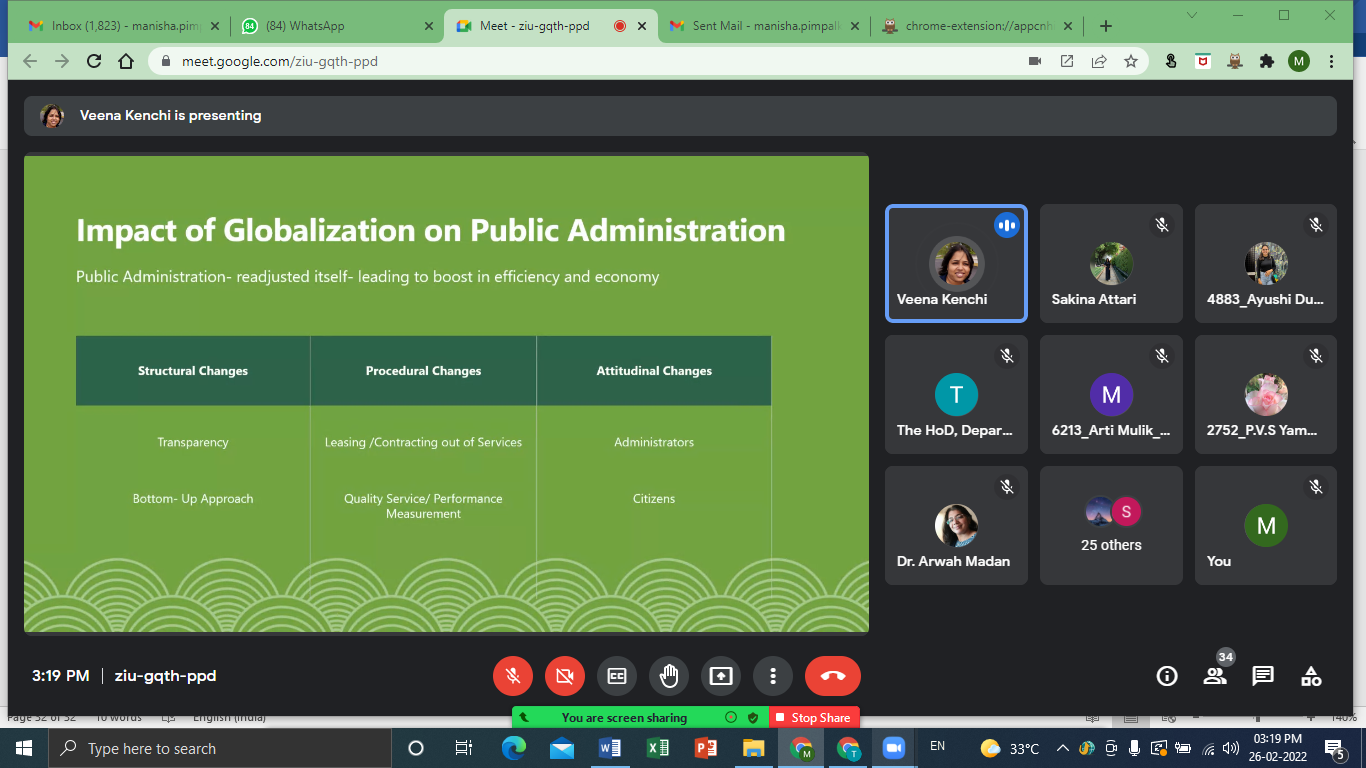Click the Veena Kenchi video tile
The width and height of the screenshot is (1366, 768).
click(956, 264)
